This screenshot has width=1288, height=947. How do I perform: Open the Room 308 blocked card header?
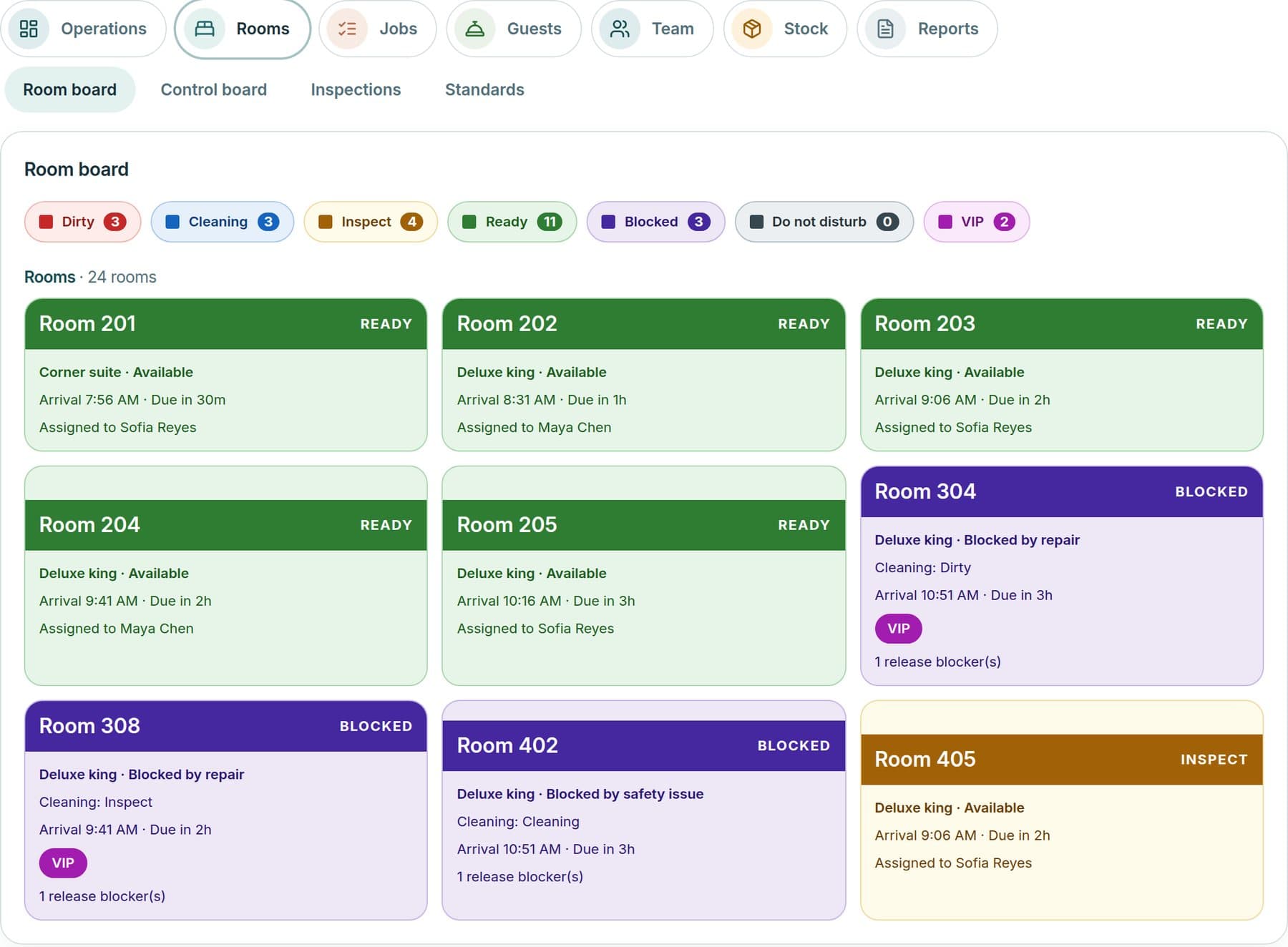point(226,726)
